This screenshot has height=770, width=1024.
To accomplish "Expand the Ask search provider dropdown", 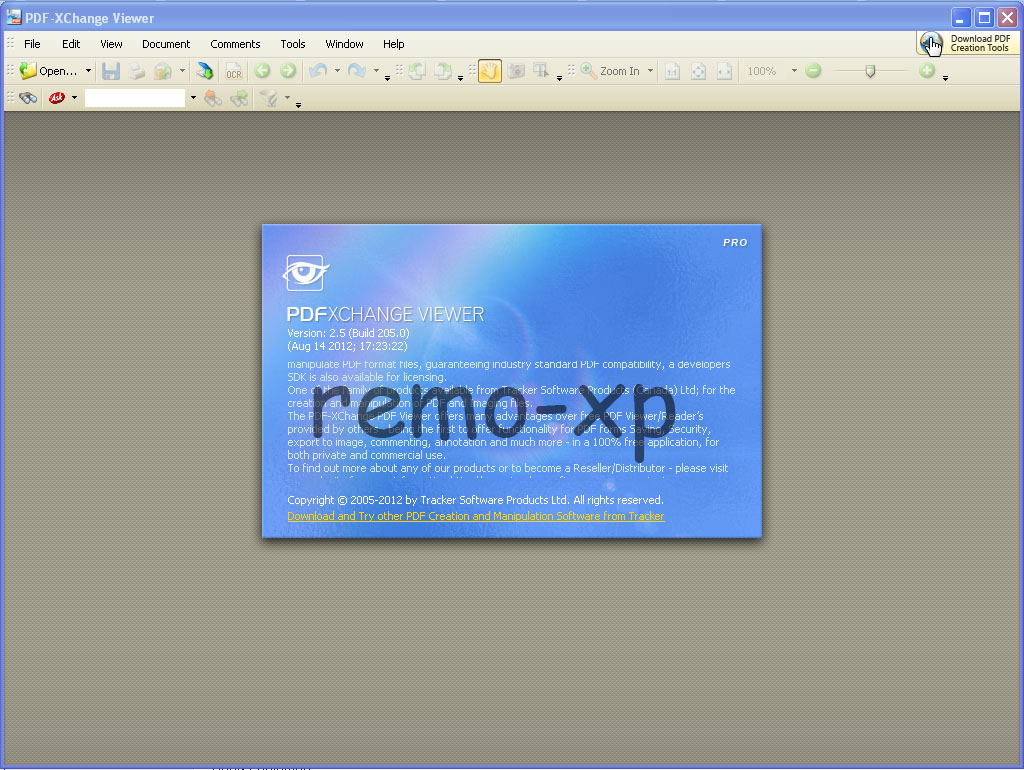I will tap(74, 98).
